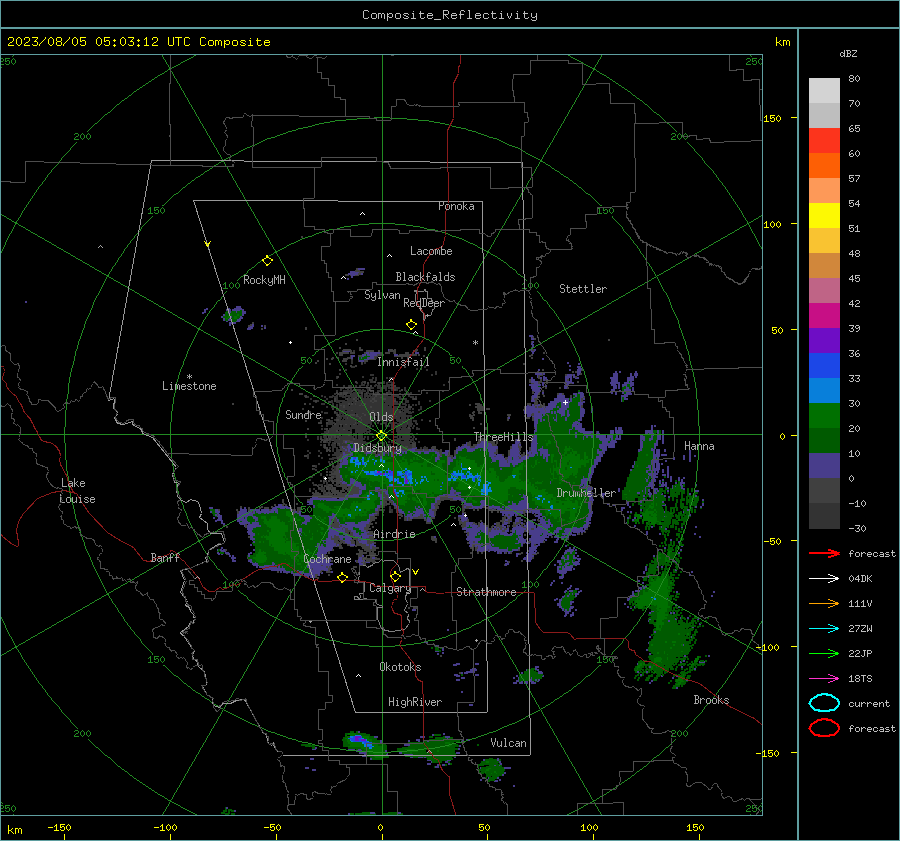Viewport: 900px width, 841px height.
Task: Click the Didsbury town label
Action: [377, 448]
